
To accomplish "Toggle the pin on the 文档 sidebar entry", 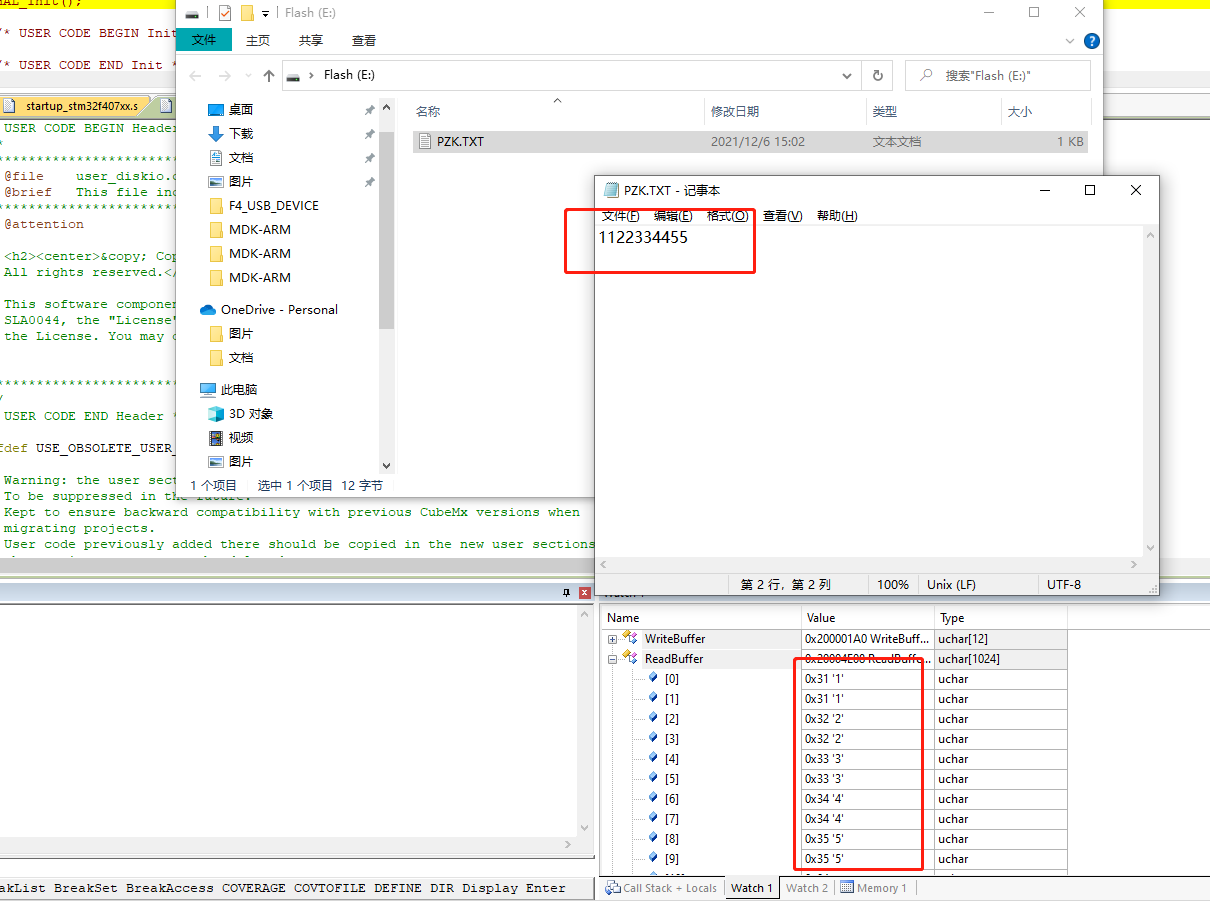I will click(370, 157).
